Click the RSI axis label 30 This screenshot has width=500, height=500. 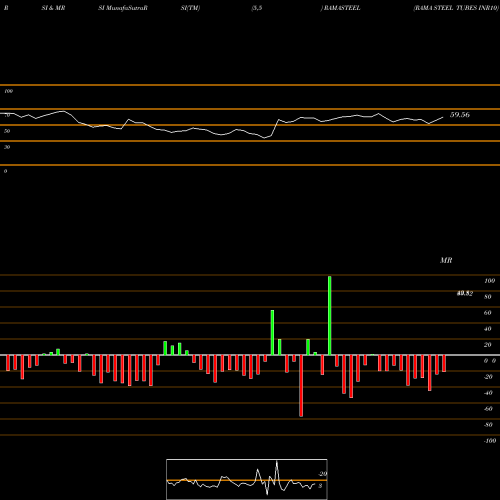7,147
